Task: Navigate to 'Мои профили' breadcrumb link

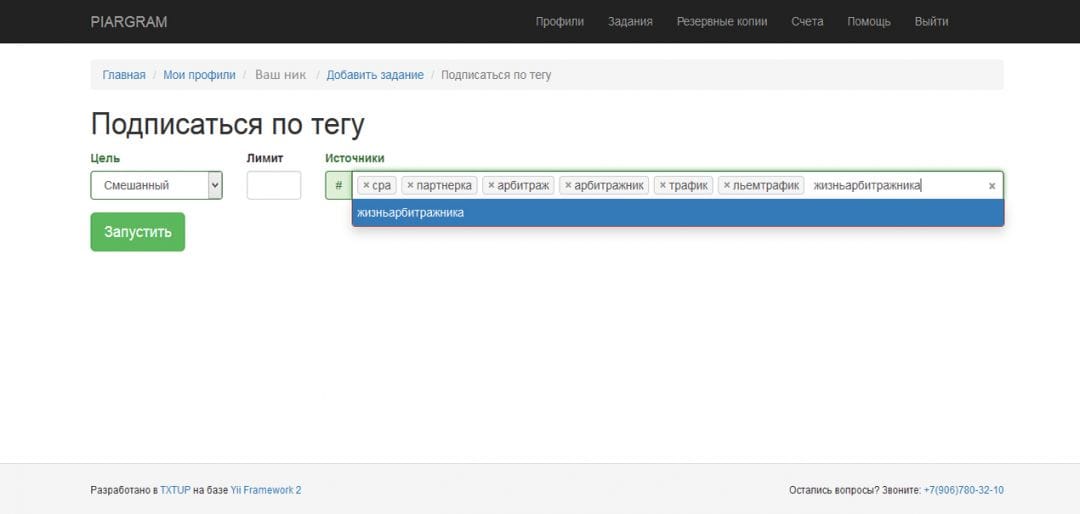Action: (199, 75)
